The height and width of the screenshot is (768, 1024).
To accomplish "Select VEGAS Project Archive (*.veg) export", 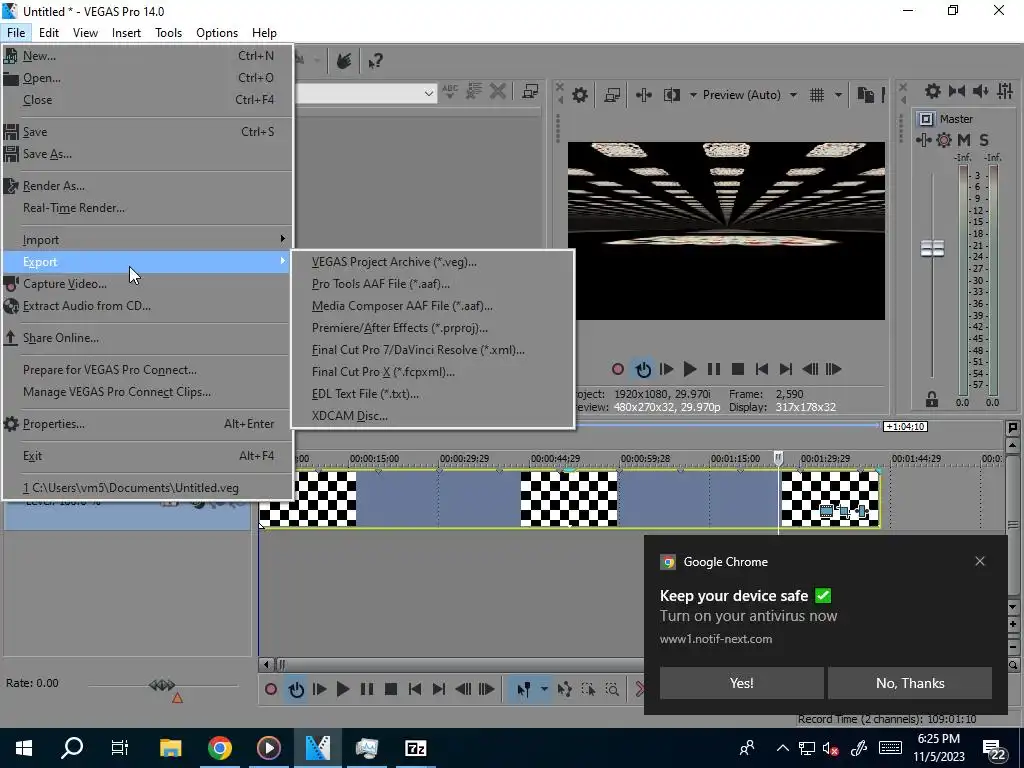I will pyautogui.click(x=394, y=262).
